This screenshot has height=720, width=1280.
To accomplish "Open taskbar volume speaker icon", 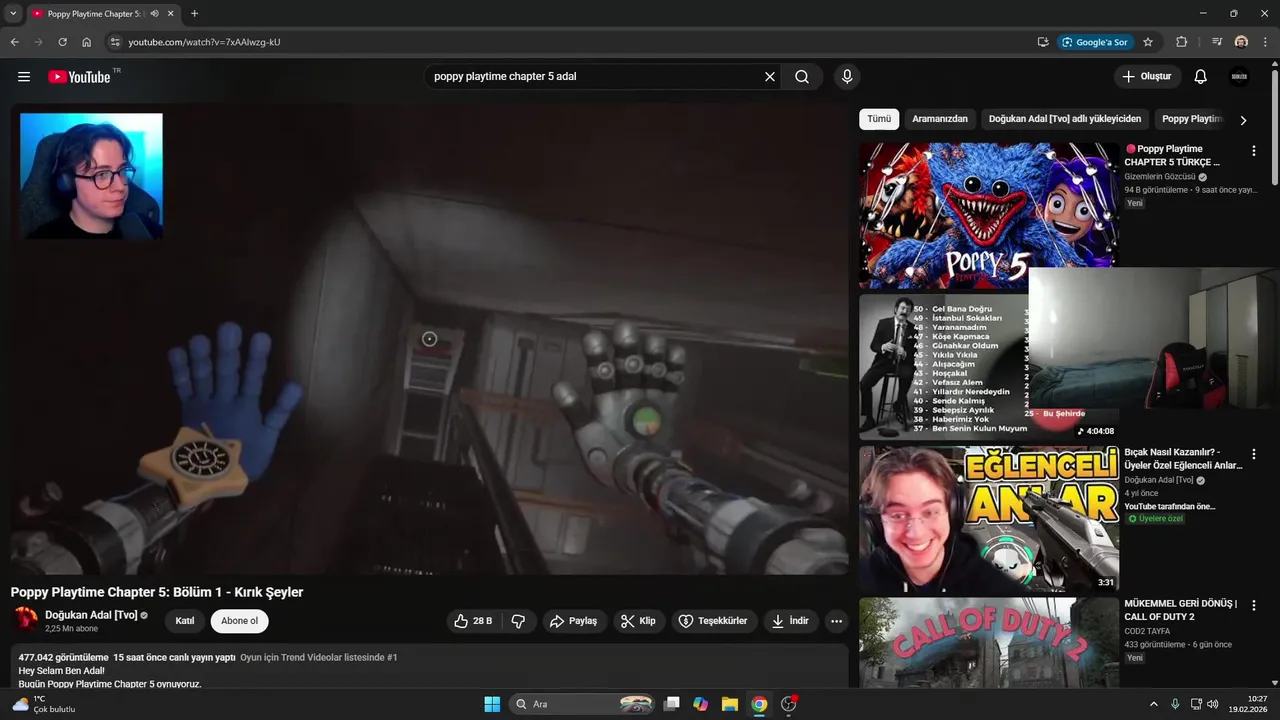I will [x=1212, y=704].
